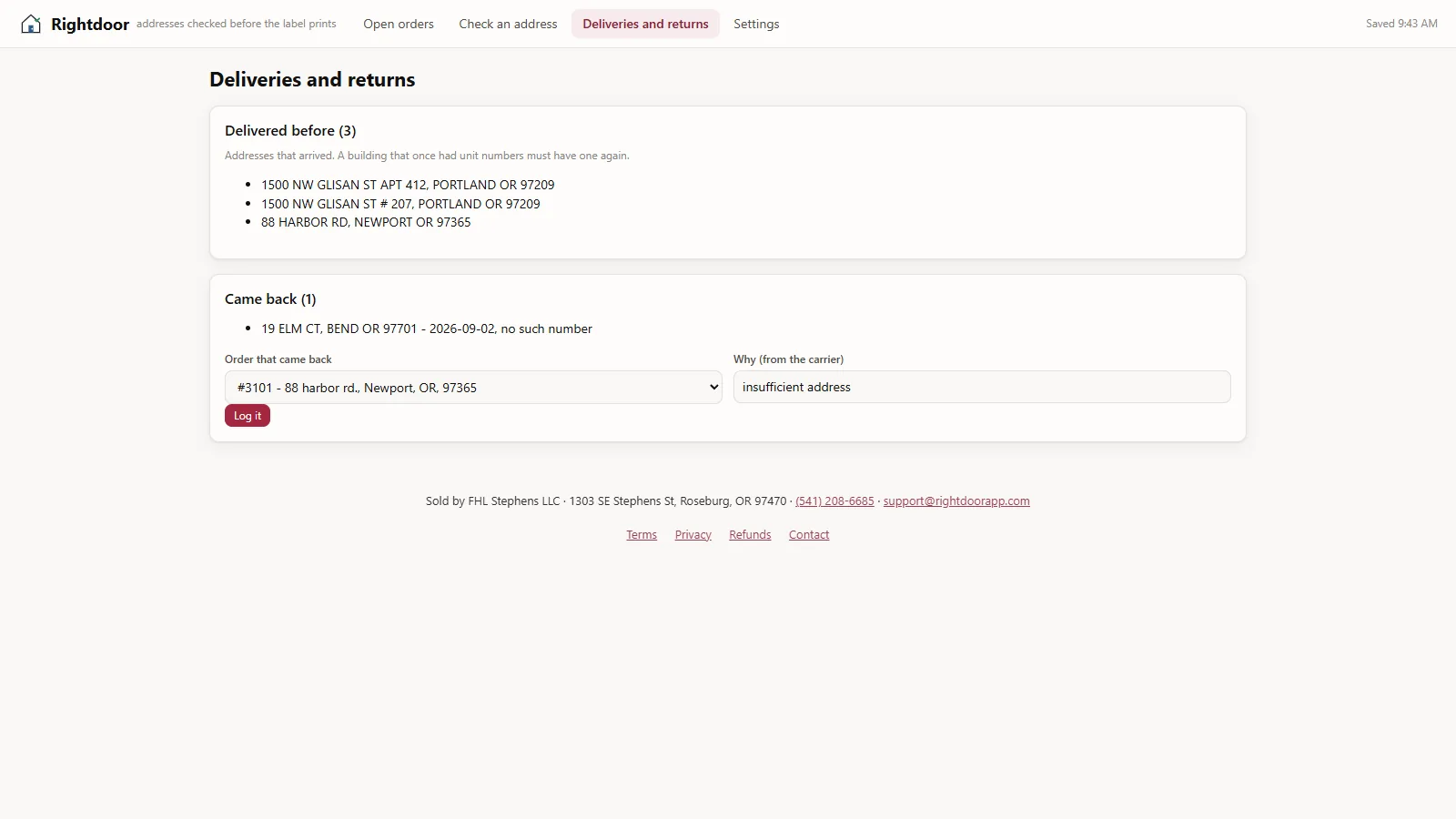Expand the Order that came back dropdown
This screenshot has width=1456, height=819.
click(x=473, y=387)
